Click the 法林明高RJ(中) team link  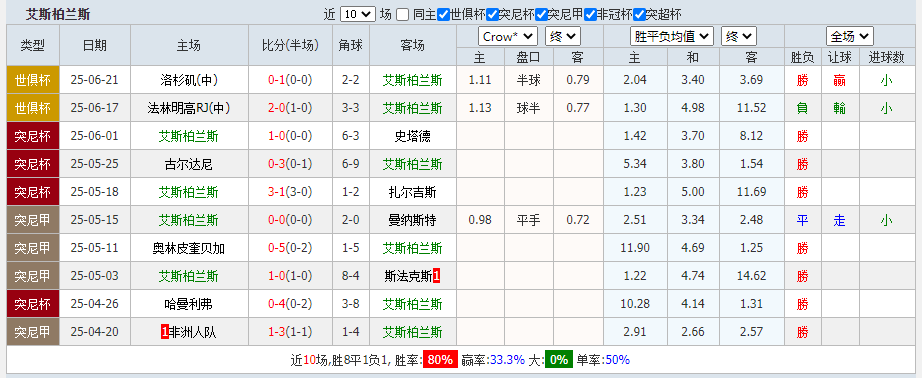[x=188, y=108]
